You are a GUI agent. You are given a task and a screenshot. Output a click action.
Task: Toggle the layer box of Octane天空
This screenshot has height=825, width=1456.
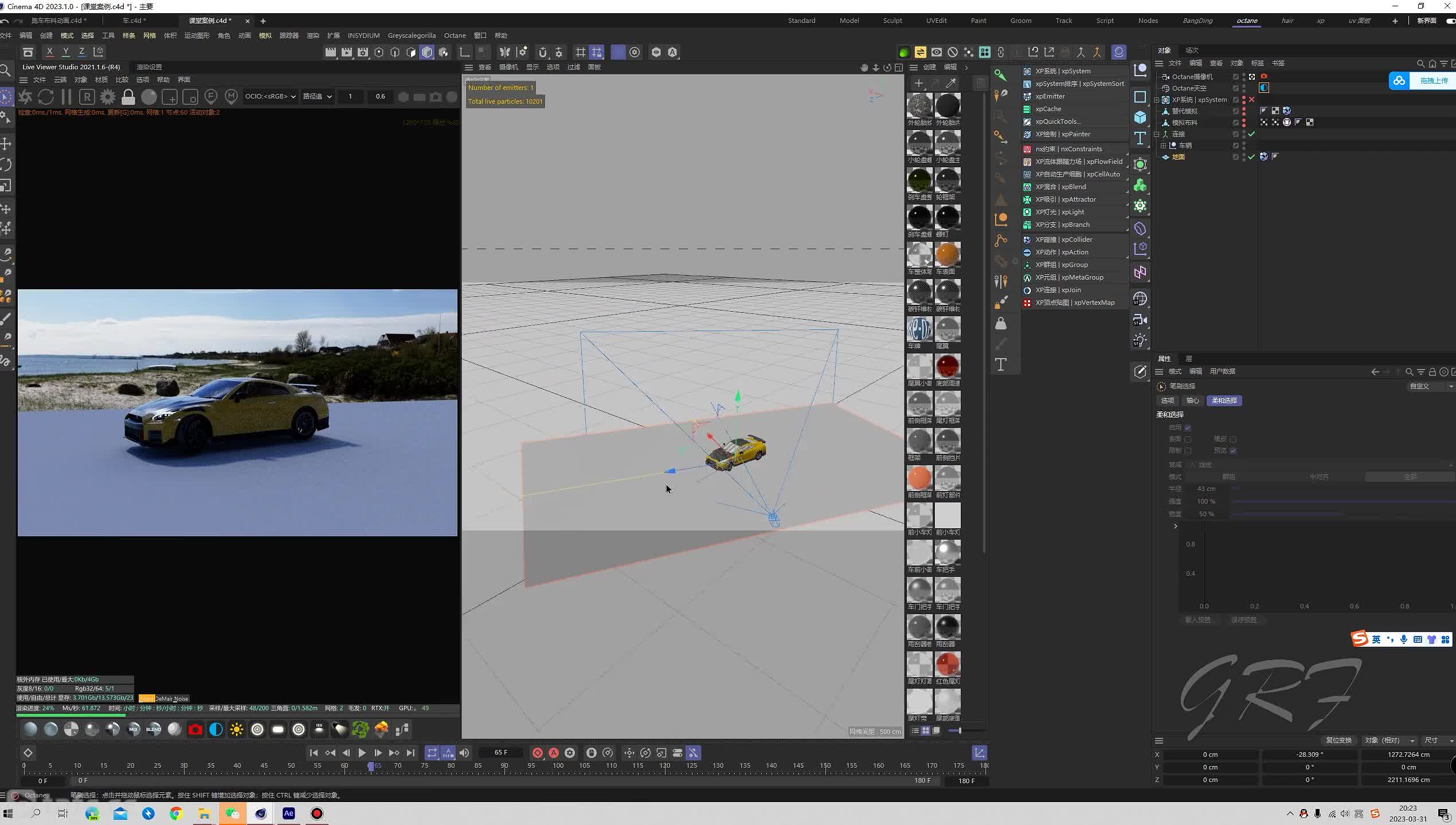(1236, 88)
